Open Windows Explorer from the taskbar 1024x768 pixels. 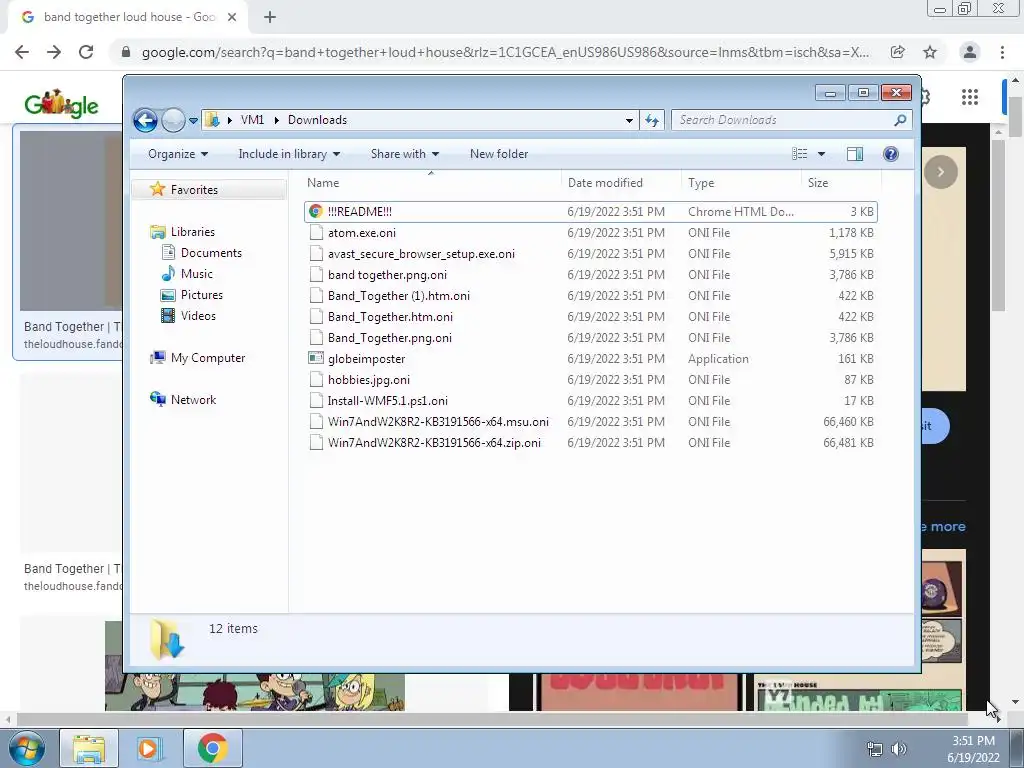(89, 748)
